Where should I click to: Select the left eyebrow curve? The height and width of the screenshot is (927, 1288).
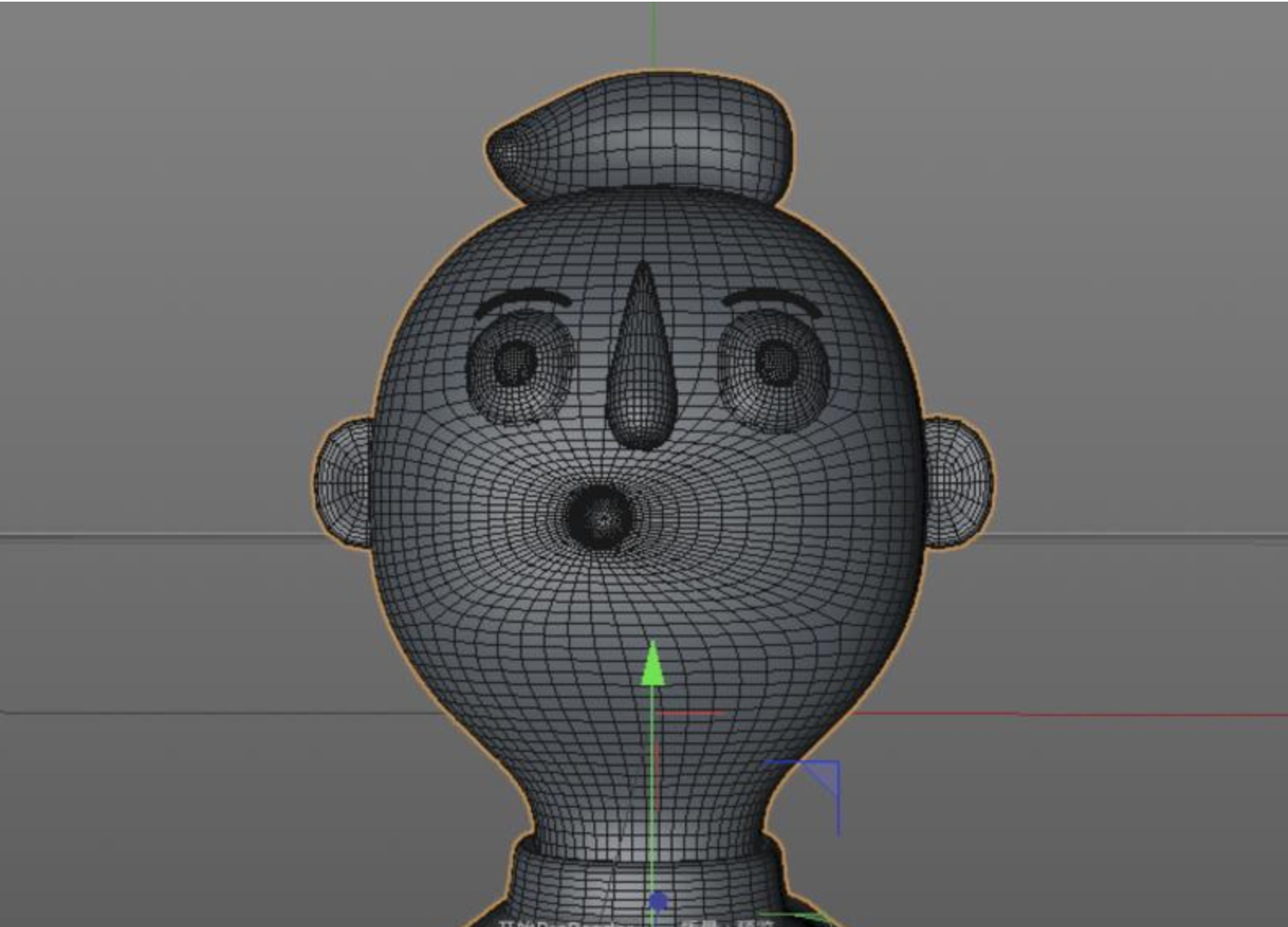[522, 302]
